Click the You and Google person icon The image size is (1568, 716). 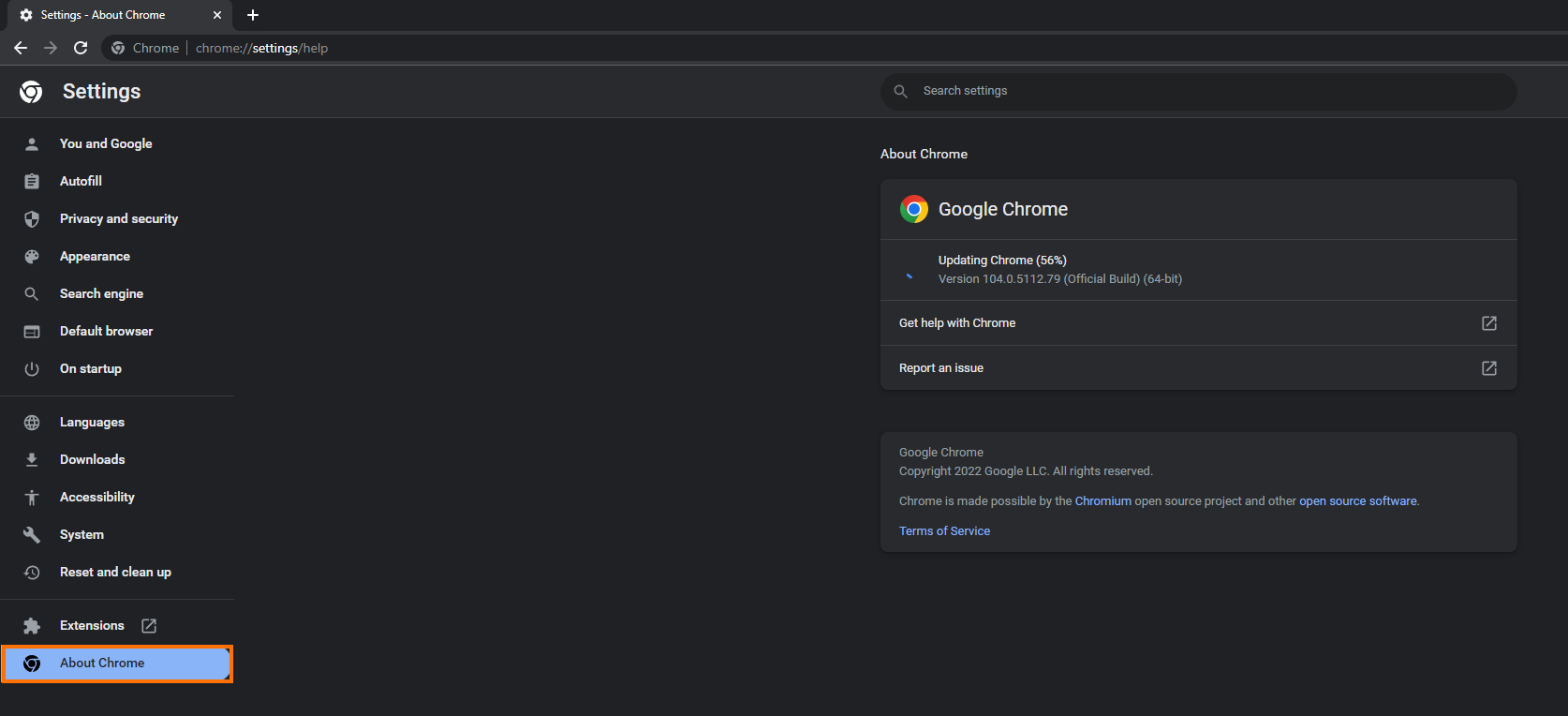tap(32, 143)
